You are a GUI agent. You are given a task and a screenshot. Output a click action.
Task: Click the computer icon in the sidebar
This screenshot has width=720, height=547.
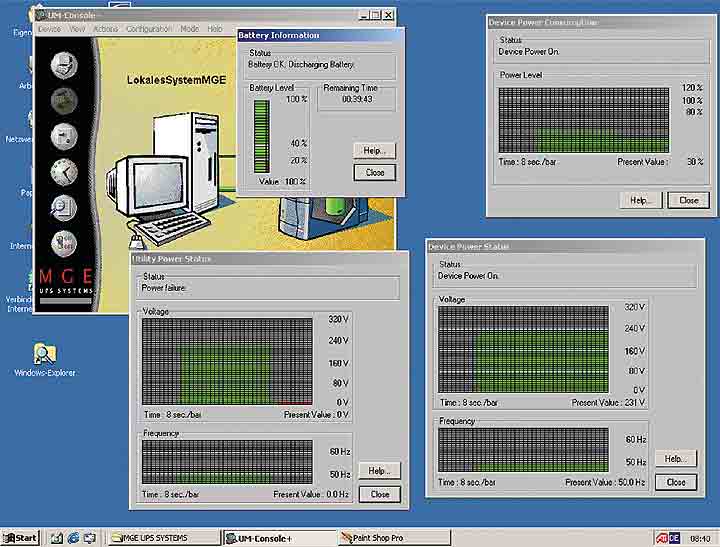click(63, 65)
